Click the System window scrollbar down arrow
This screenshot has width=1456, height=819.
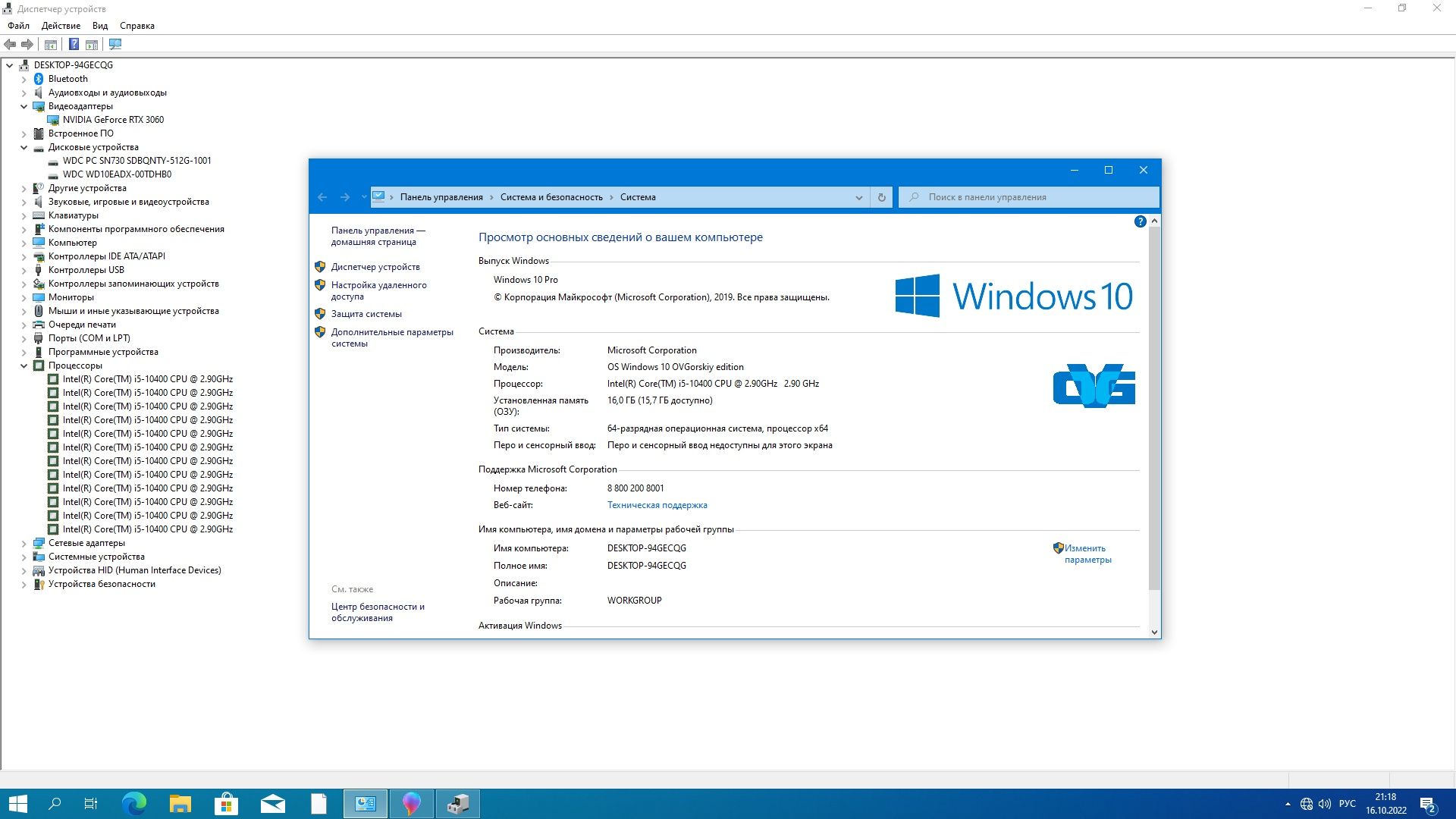(1154, 632)
